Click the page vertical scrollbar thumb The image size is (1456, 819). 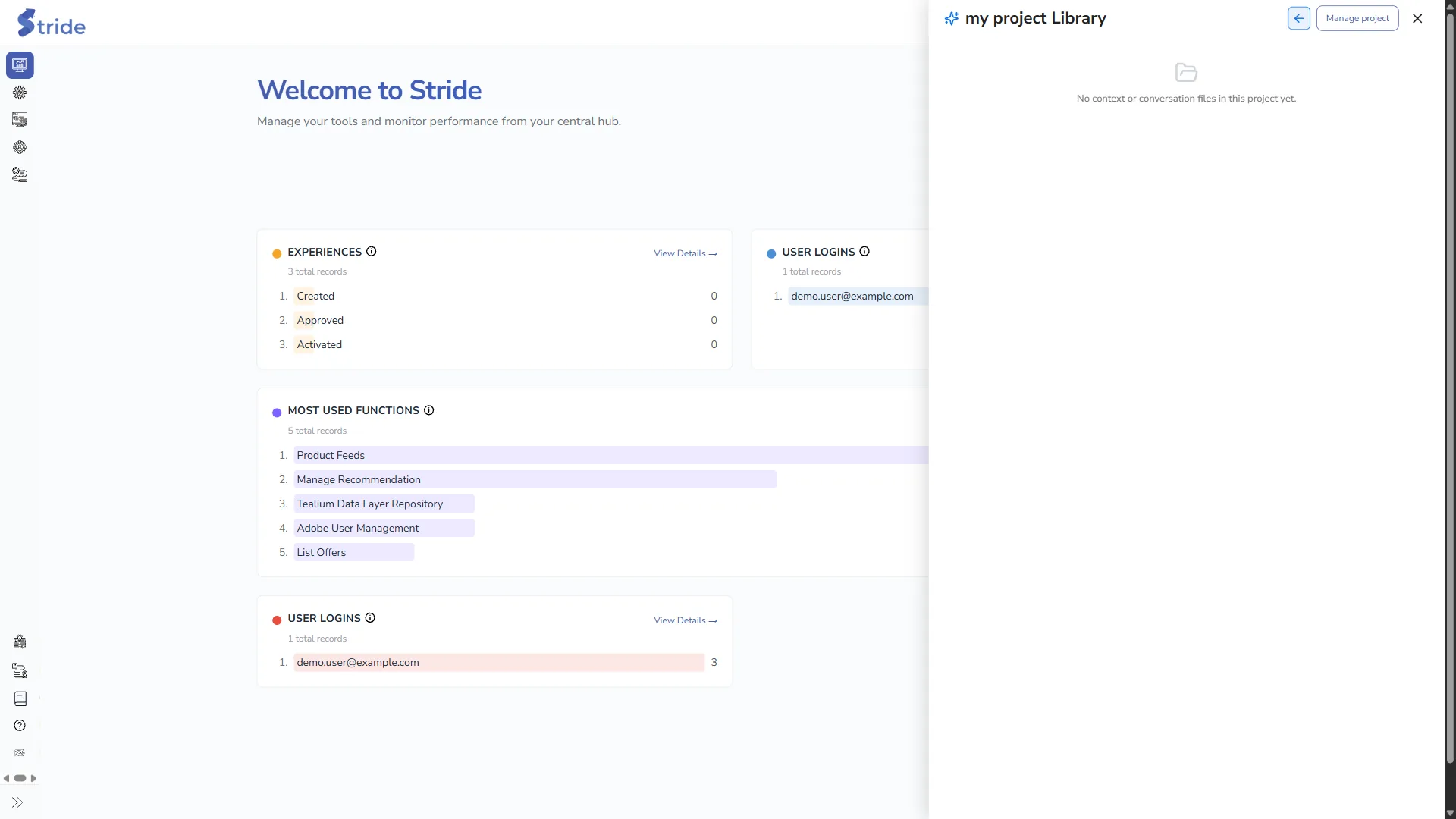[1450, 387]
